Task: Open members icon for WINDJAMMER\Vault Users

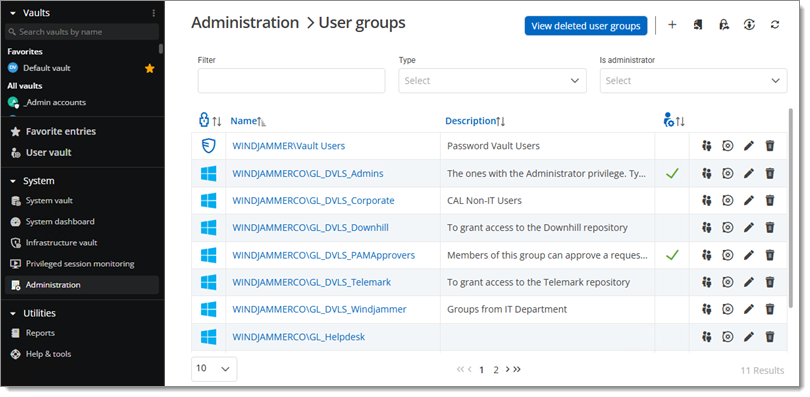Action: coord(707,146)
